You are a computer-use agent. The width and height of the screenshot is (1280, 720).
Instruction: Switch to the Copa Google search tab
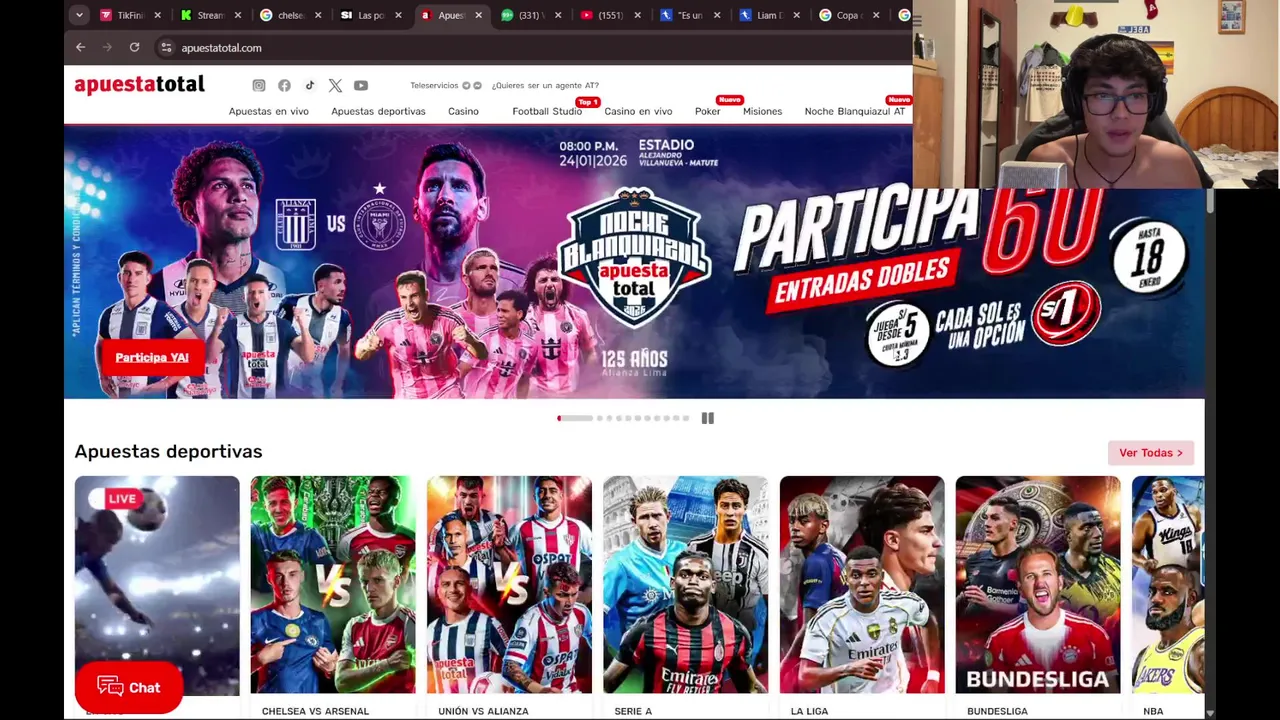click(x=851, y=15)
